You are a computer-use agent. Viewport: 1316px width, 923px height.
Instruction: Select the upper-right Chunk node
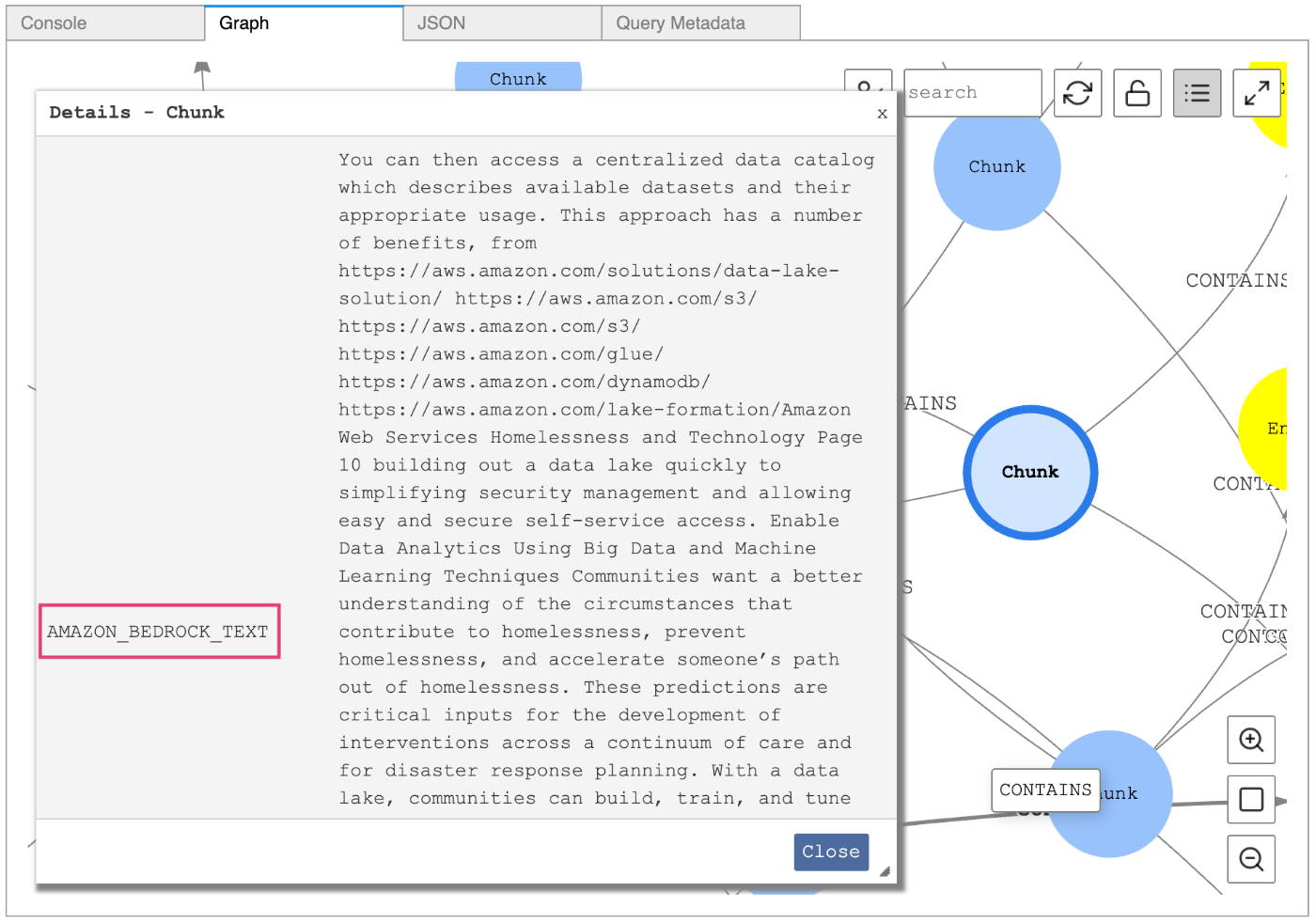pyautogui.click(x=997, y=166)
